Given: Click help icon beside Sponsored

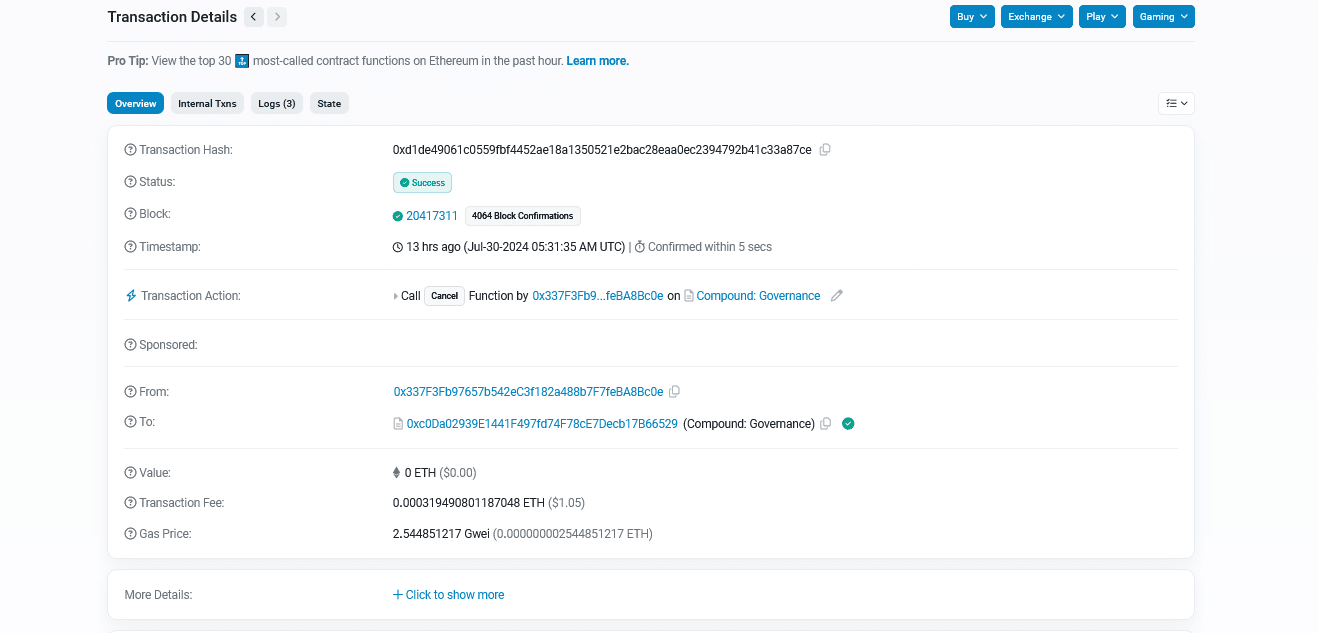Looking at the screenshot, I should 130,345.
